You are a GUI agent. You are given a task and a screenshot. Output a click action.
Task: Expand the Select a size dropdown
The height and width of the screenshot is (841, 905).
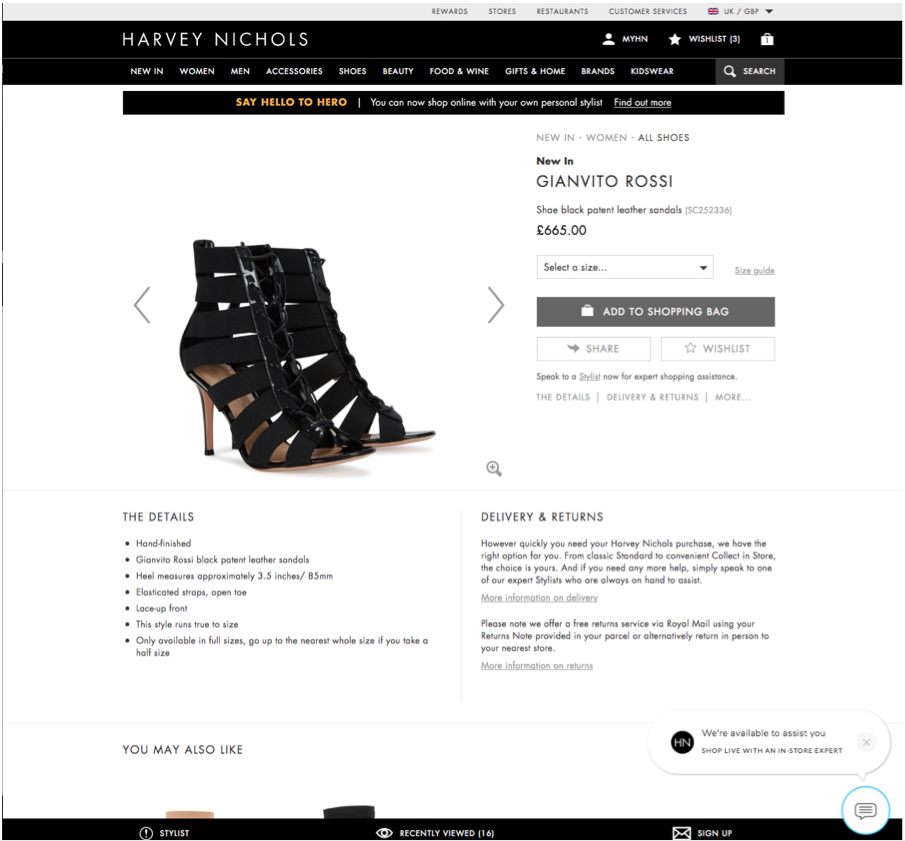[x=625, y=267]
